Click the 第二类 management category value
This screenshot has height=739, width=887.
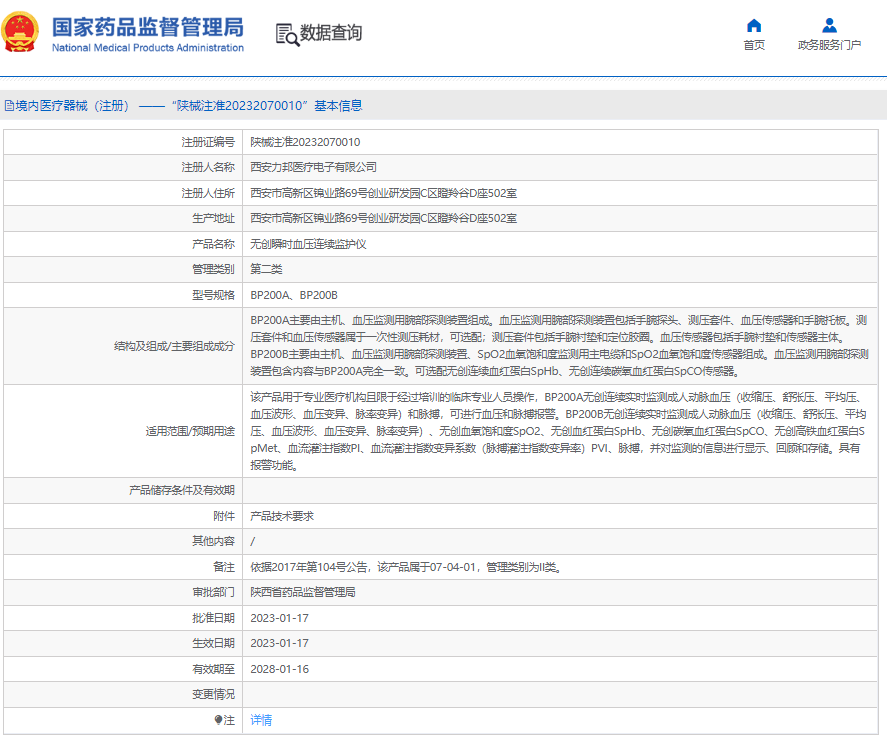(266, 269)
